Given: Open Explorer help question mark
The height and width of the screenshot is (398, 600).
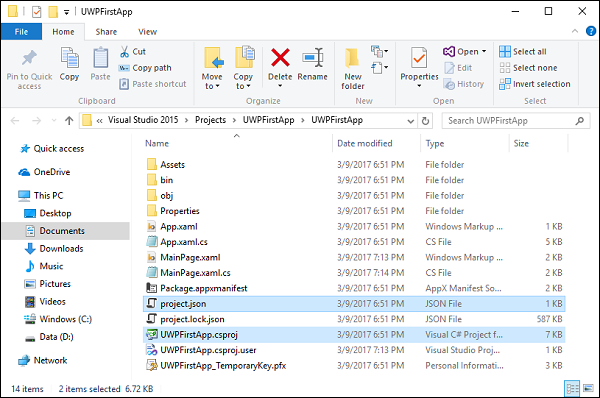Looking at the screenshot, I should click(591, 31).
